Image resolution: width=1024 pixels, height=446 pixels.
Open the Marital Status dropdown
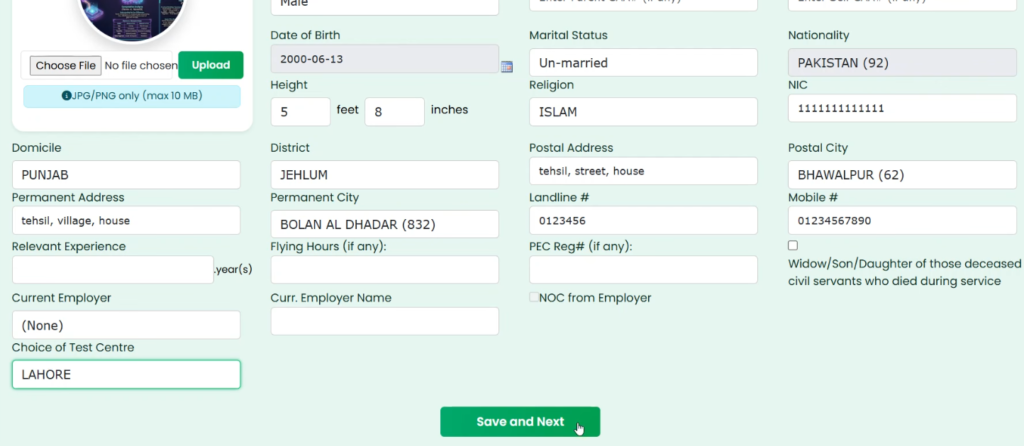643,62
